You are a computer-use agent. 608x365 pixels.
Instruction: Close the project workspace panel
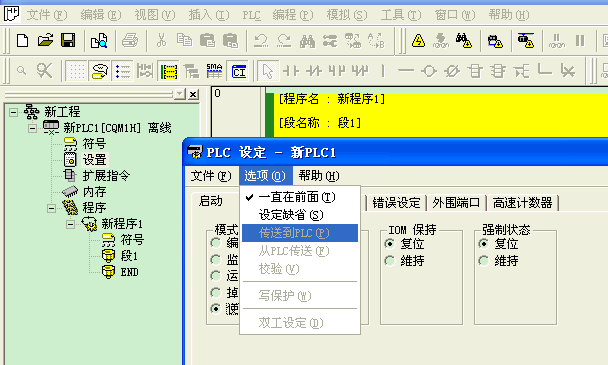193,94
